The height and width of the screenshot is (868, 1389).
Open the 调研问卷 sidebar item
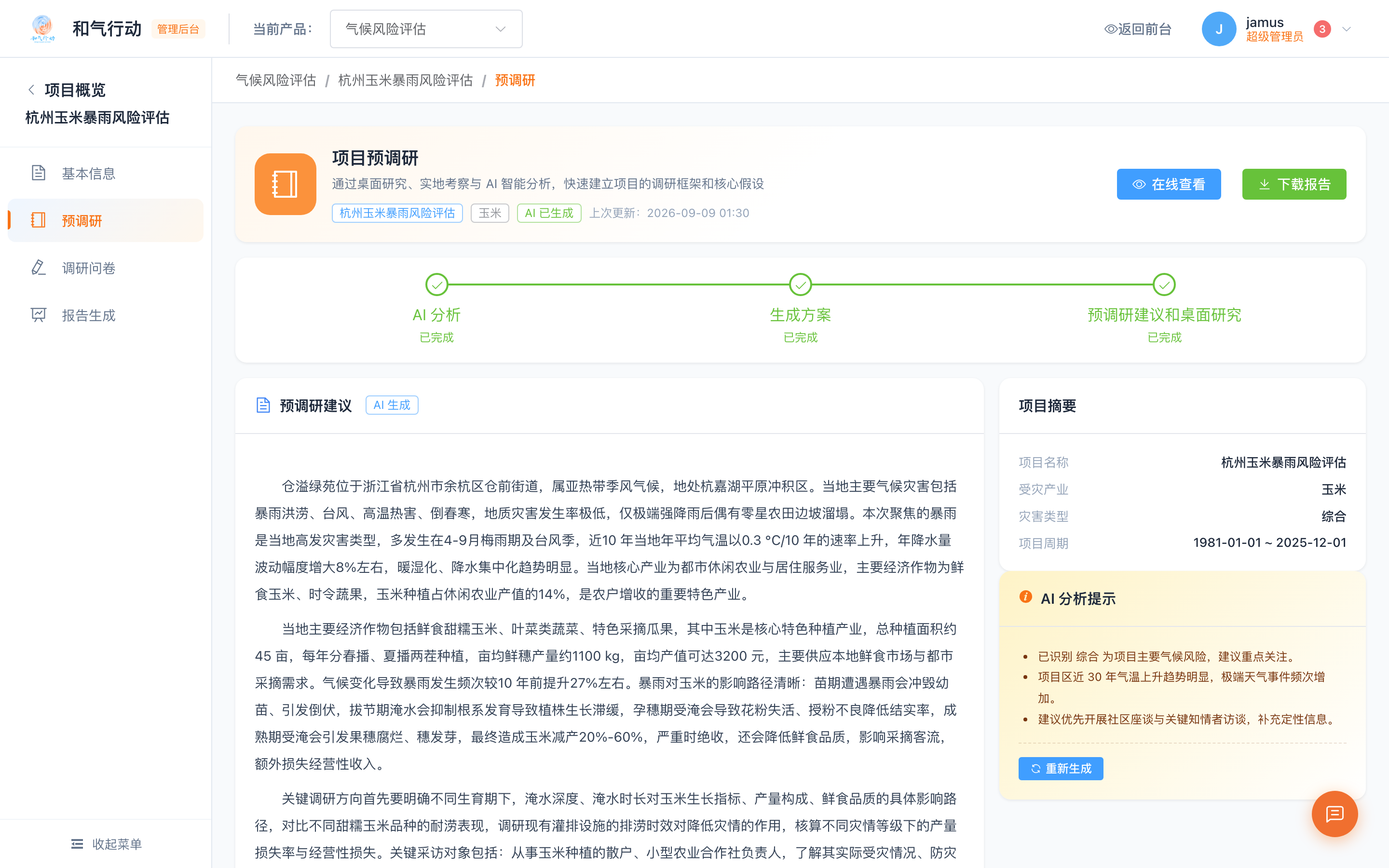[x=106, y=268]
